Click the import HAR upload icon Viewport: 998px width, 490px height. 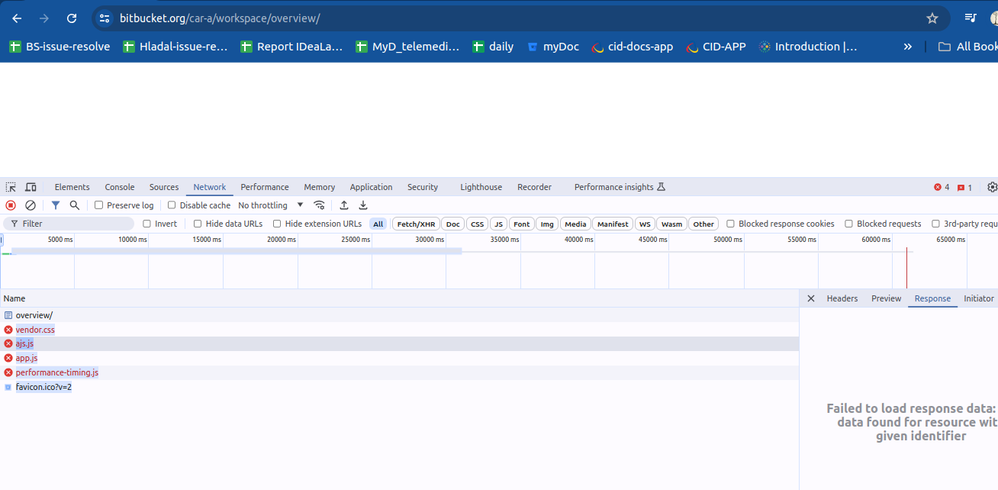(344, 206)
